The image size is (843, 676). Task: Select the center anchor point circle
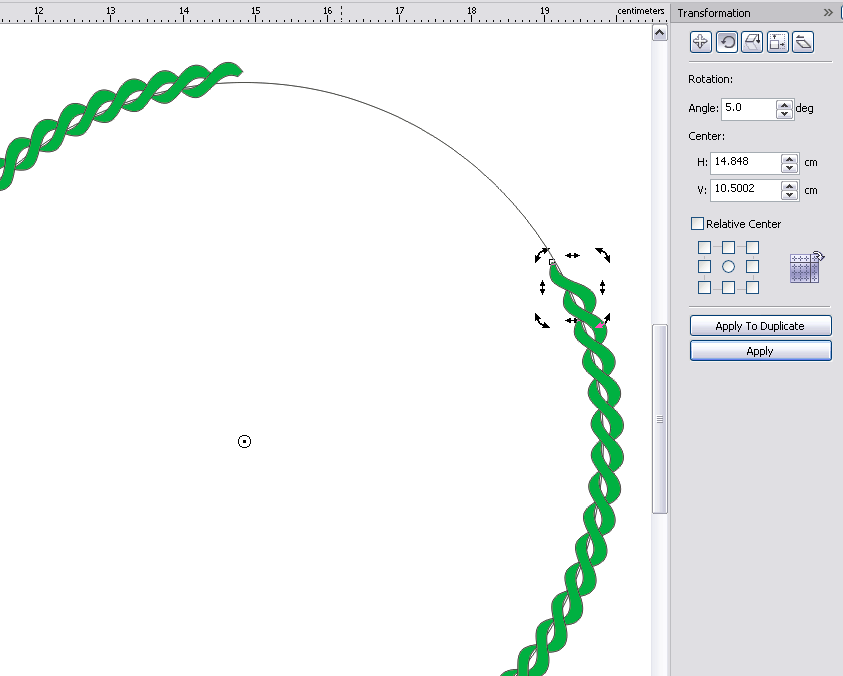(728, 267)
